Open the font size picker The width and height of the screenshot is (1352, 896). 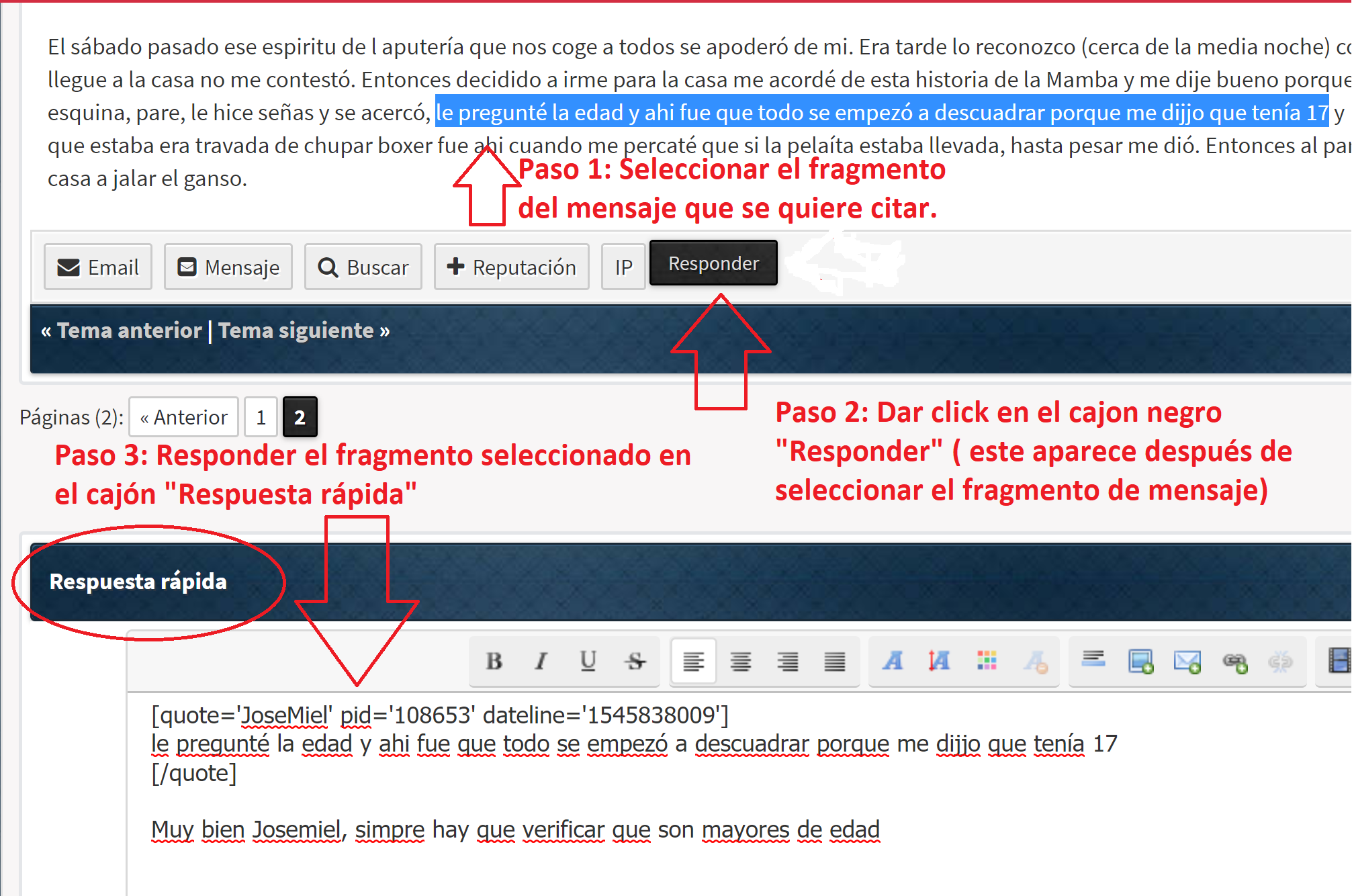point(939,662)
